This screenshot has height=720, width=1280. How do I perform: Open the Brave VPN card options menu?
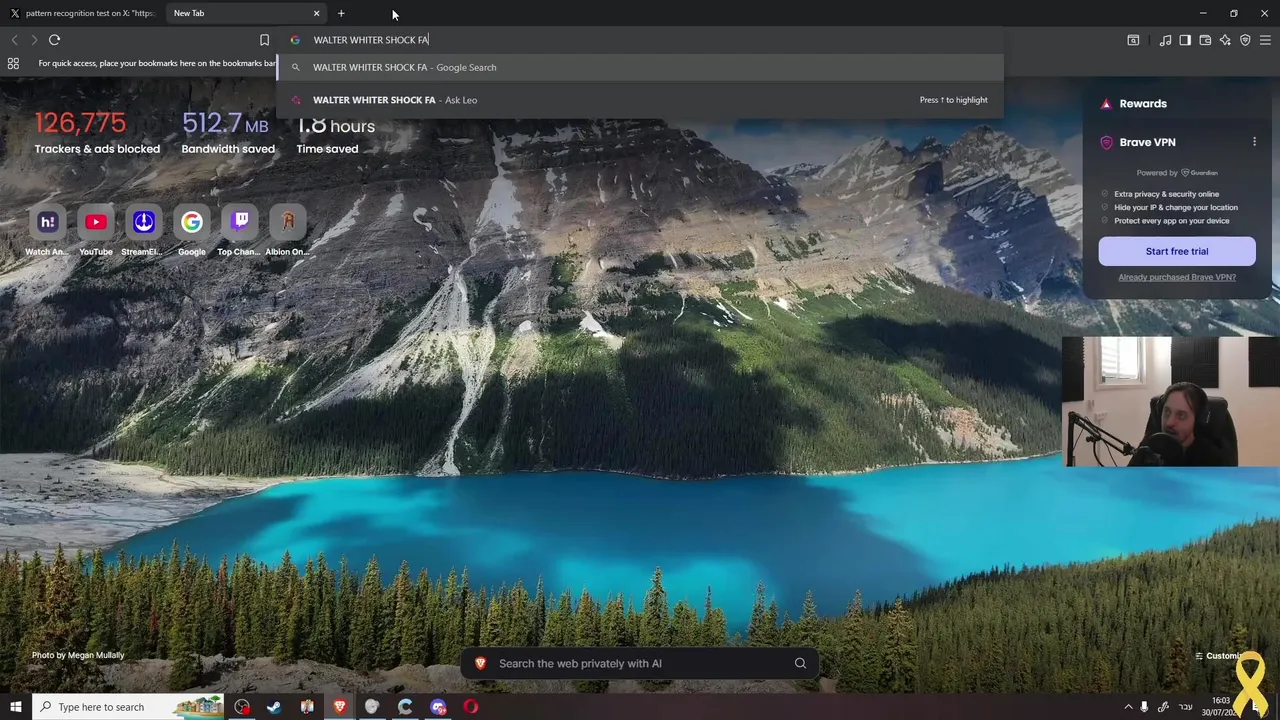coord(1254,142)
